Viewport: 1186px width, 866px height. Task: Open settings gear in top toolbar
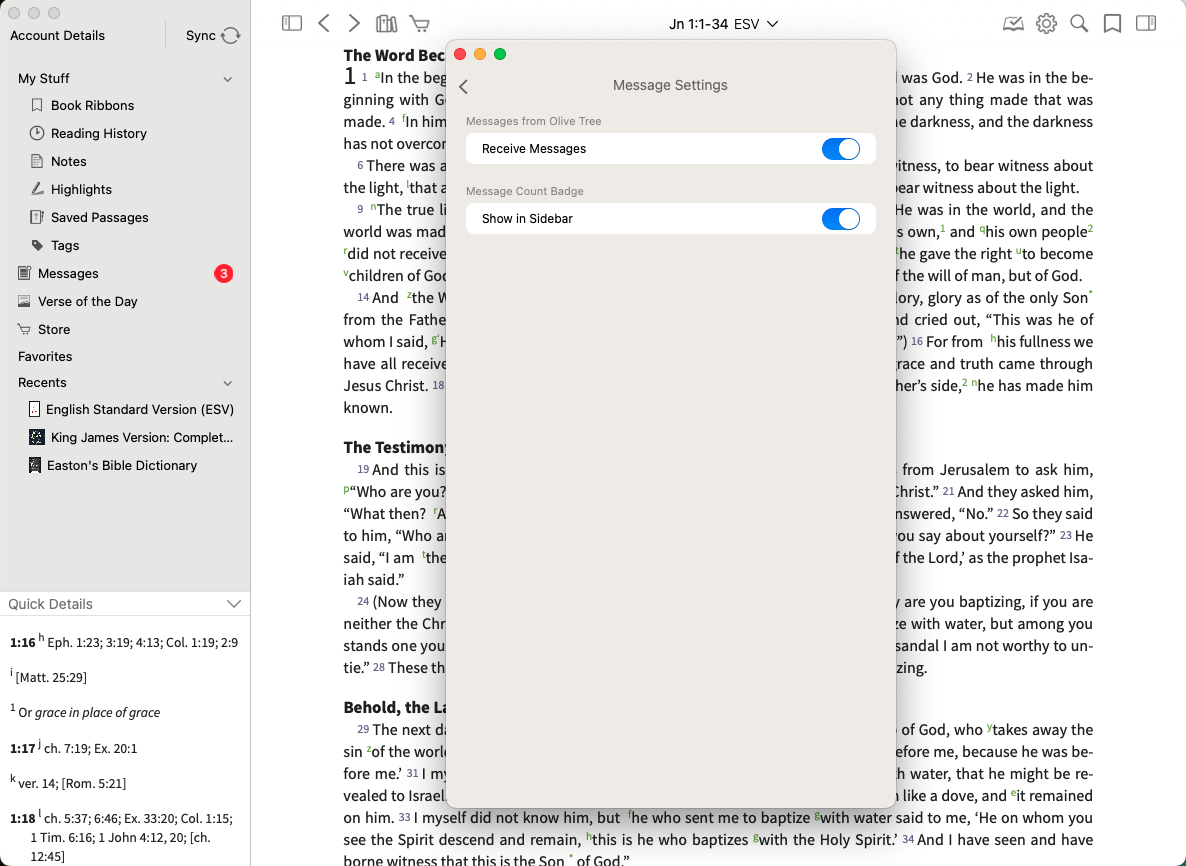click(1046, 23)
